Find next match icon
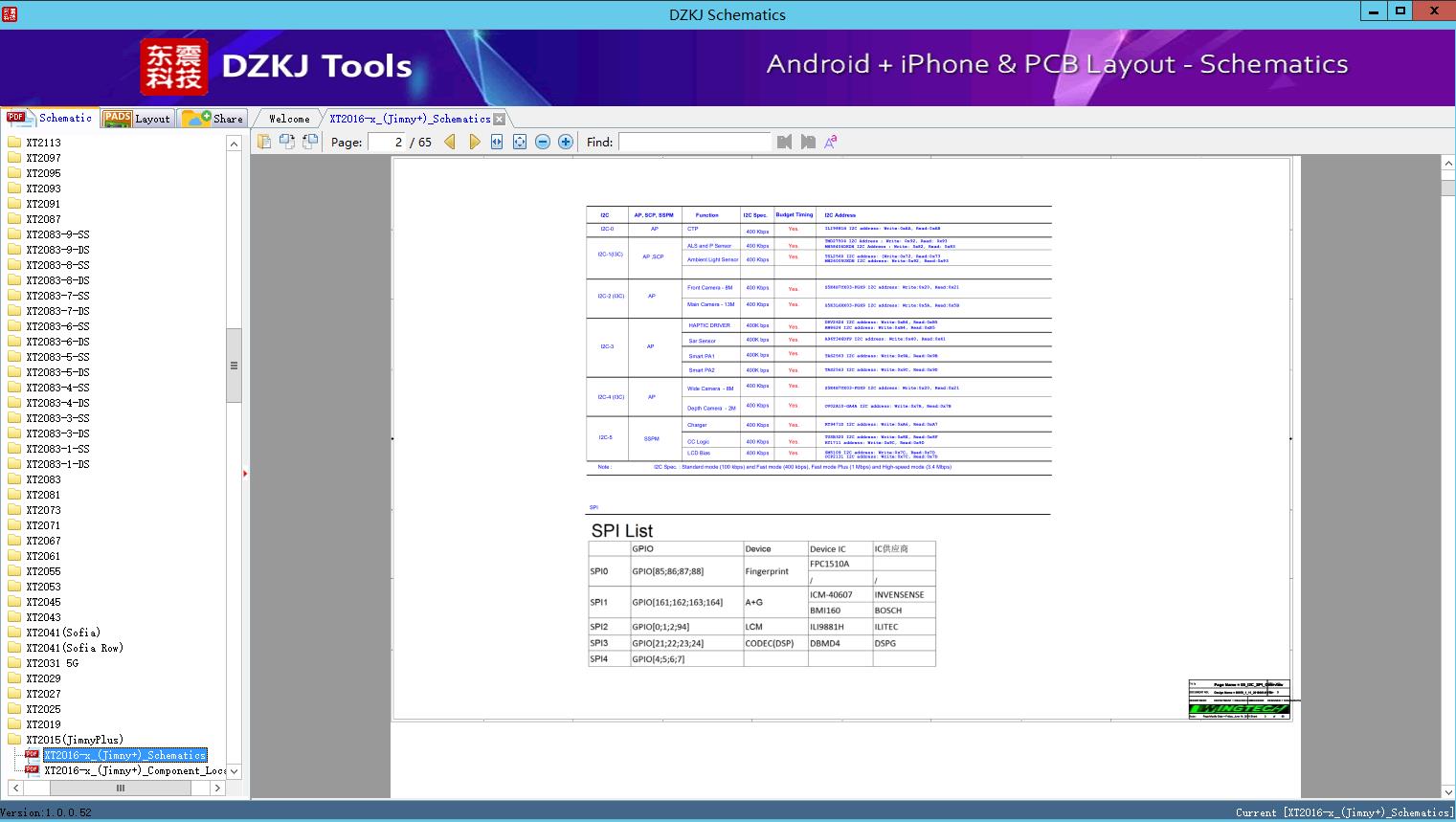1456x822 pixels. (808, 142)
